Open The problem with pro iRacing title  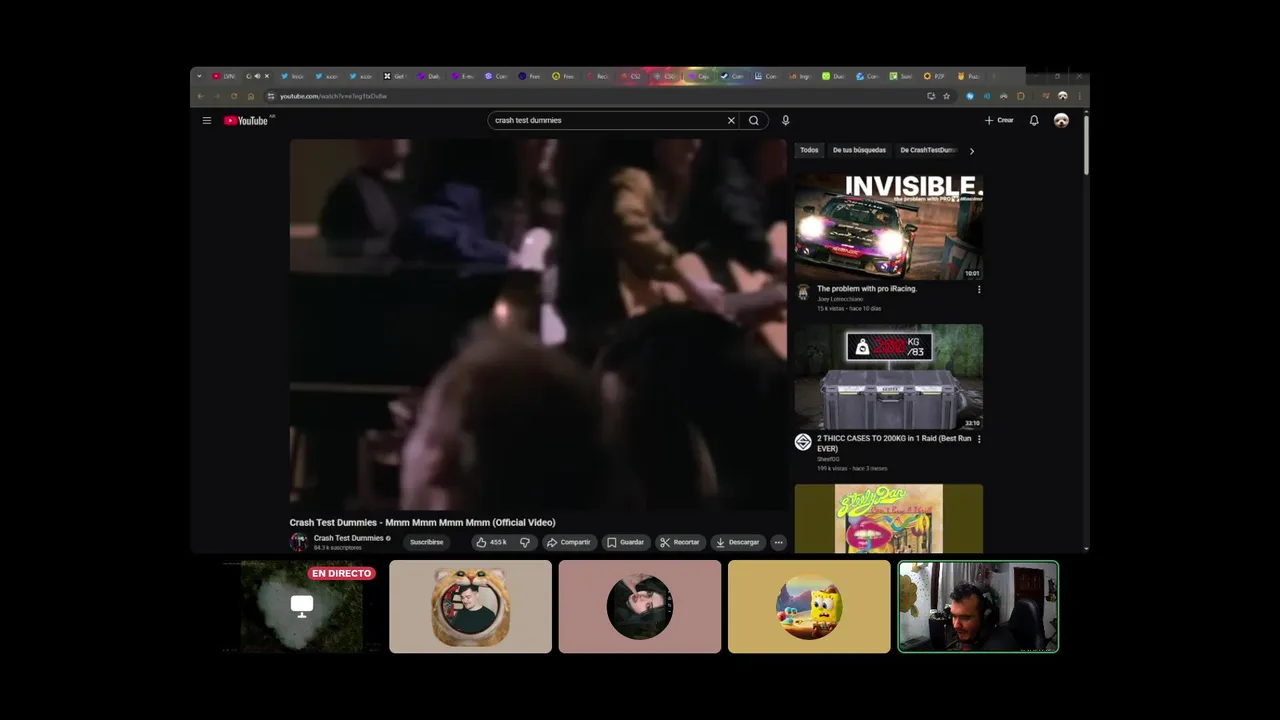(866, 288)
